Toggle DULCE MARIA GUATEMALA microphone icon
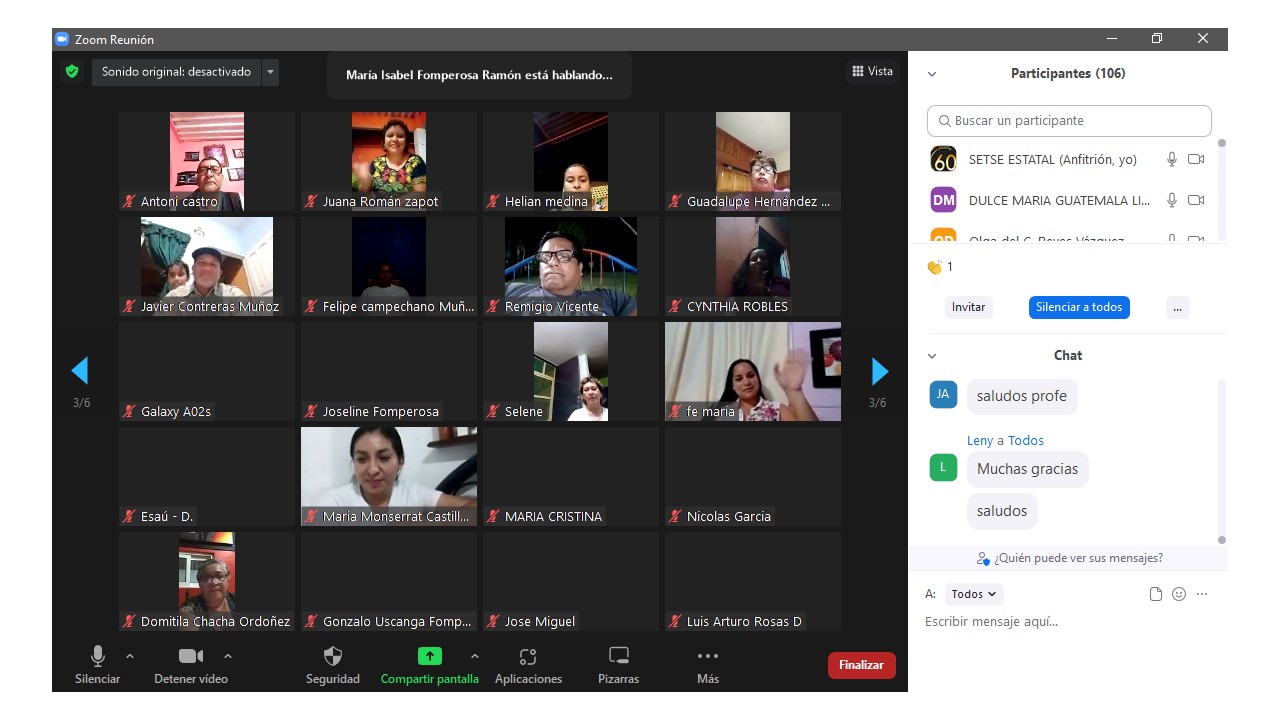Viewport: 1280px width, 720px height. [x=1172, y=200]
